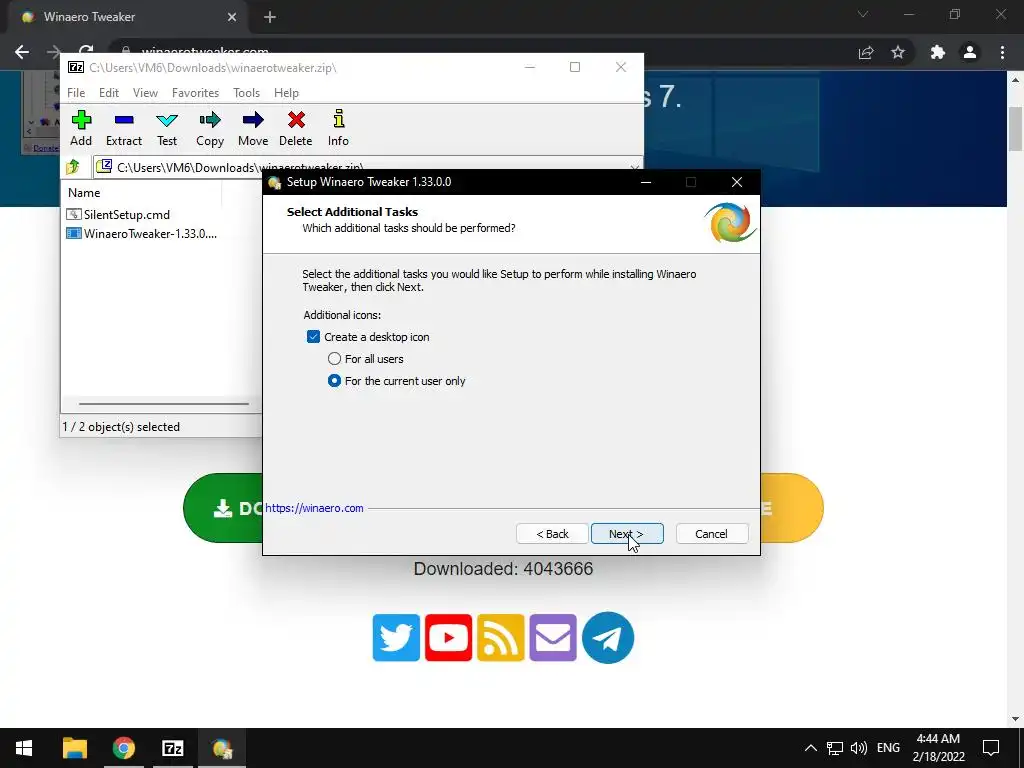Click the 7-Zip horizontal scrollbar
This screenshot has height=768, width=1024.
(163, 404)
